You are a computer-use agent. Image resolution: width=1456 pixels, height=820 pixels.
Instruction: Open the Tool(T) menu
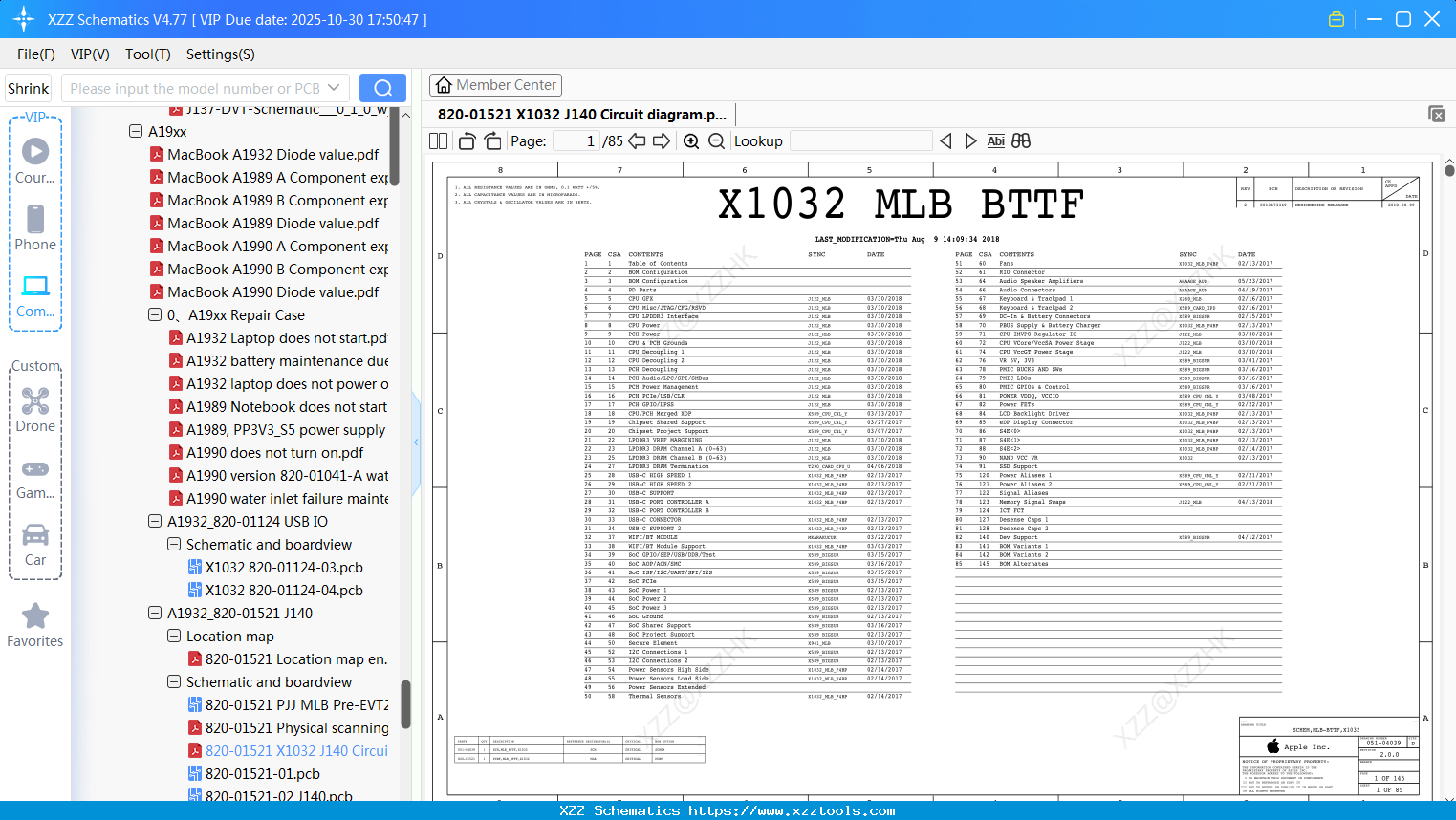148,54
